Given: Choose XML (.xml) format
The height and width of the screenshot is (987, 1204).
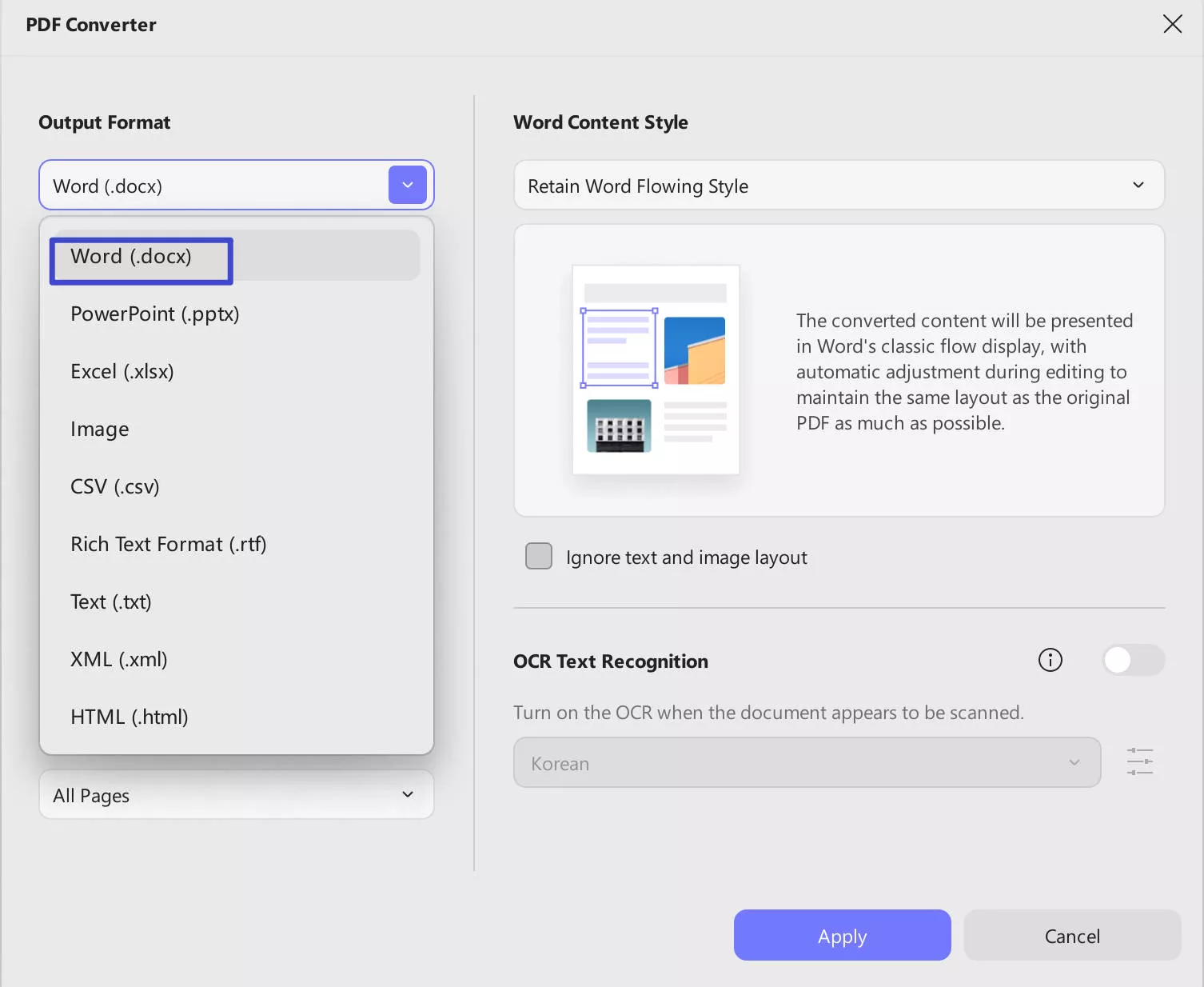Looking at the screenshot, I should point(118,659).
